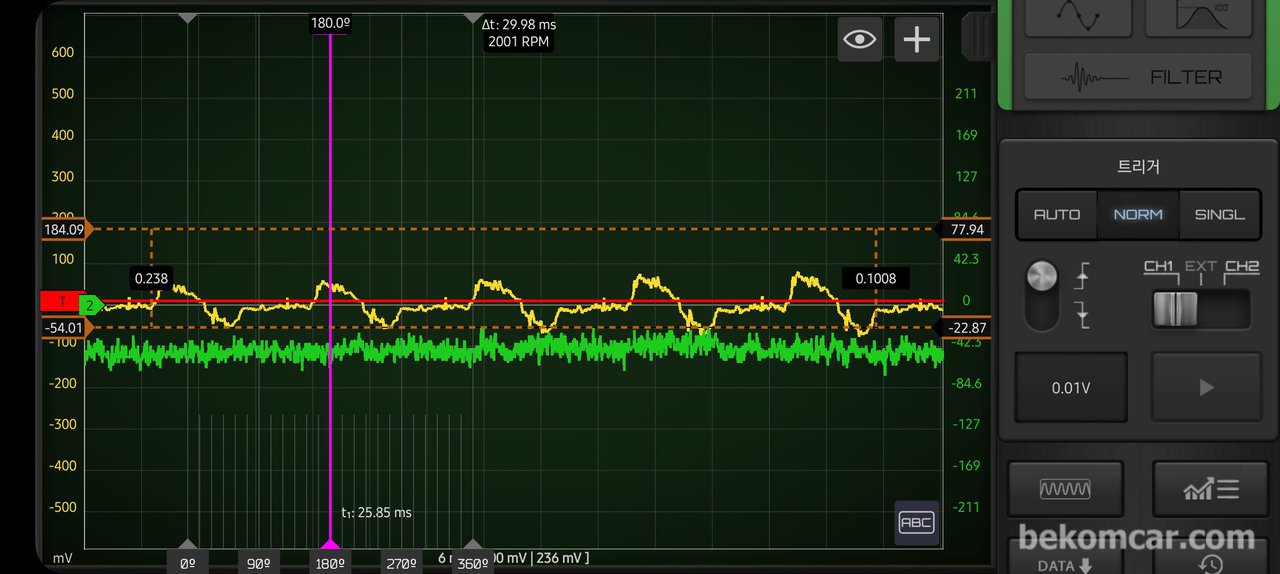Tap the Δt: 29.98 ms readout

(519, 25)
